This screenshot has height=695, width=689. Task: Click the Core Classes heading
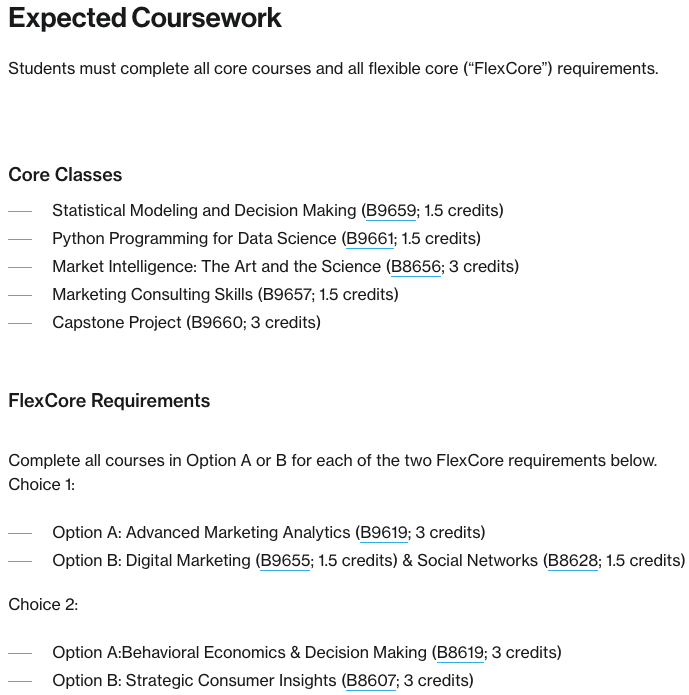[x=65, y=175]
